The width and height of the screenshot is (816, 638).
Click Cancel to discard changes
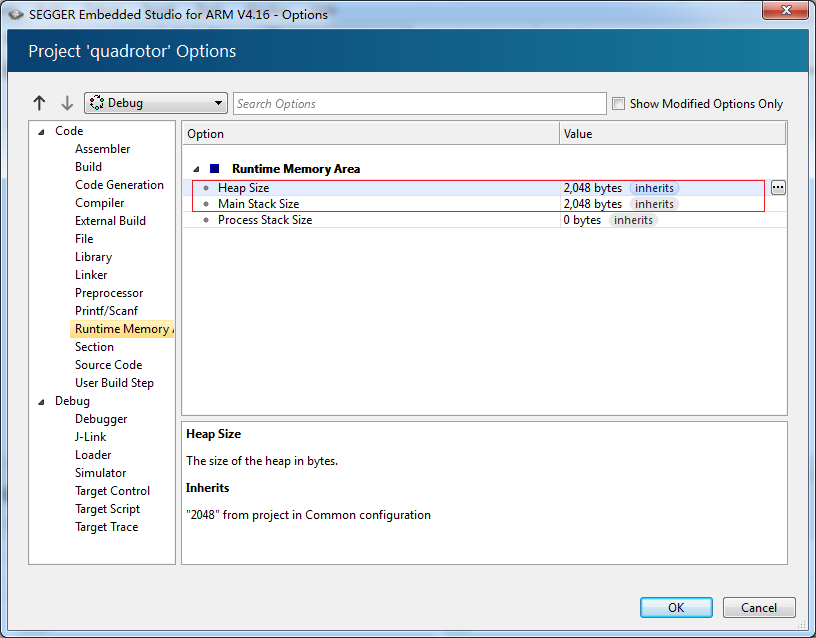[x=759, y=608]
